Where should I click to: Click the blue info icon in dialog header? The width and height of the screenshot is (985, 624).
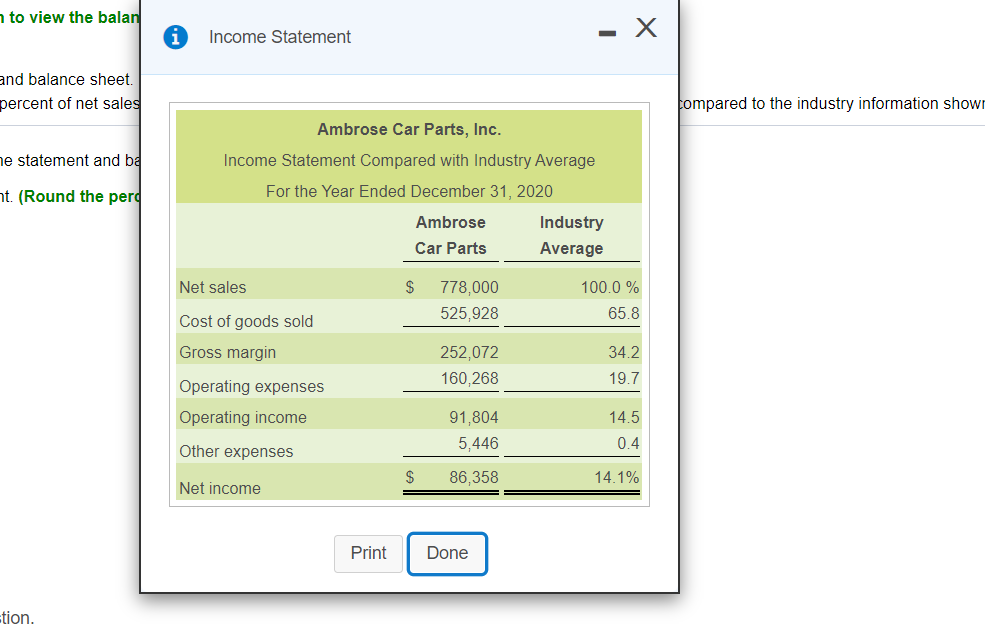click(x=177, y=37)
